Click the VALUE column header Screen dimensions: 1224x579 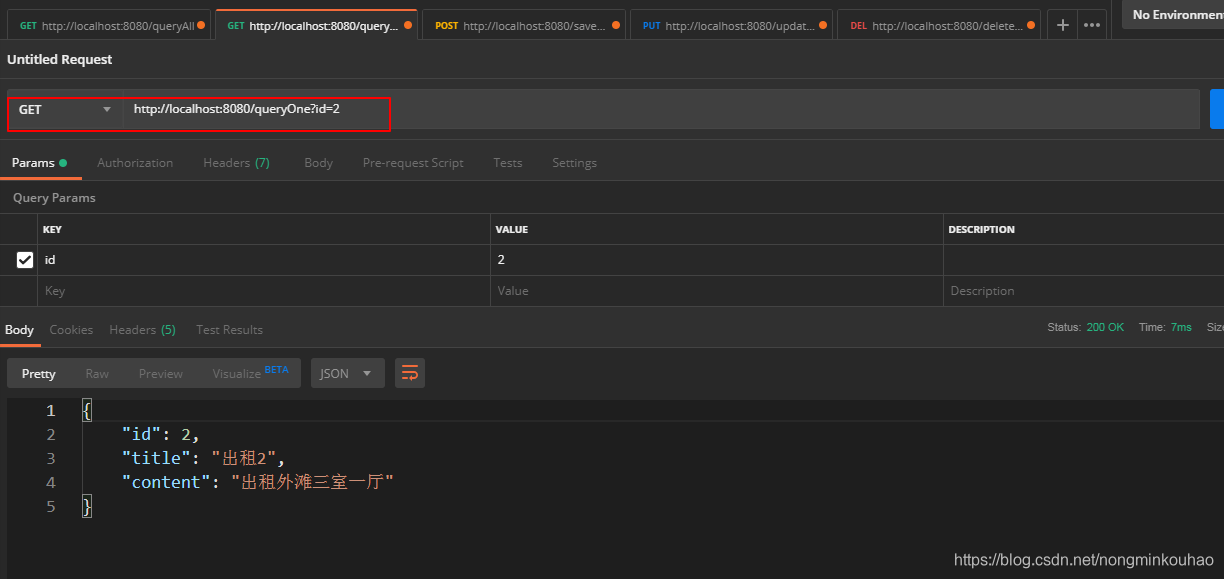[x=512, y=229]
